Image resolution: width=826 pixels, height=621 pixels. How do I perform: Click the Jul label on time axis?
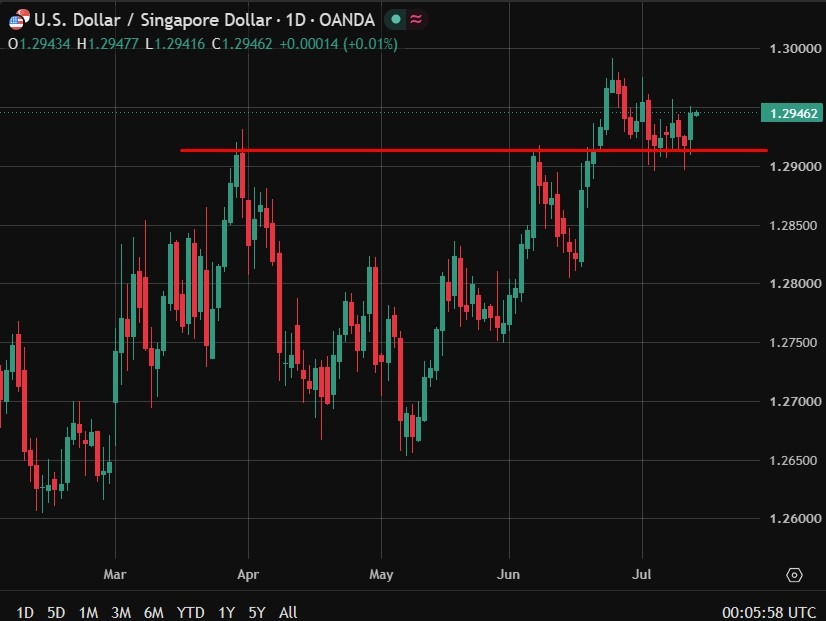click(642, 574)
